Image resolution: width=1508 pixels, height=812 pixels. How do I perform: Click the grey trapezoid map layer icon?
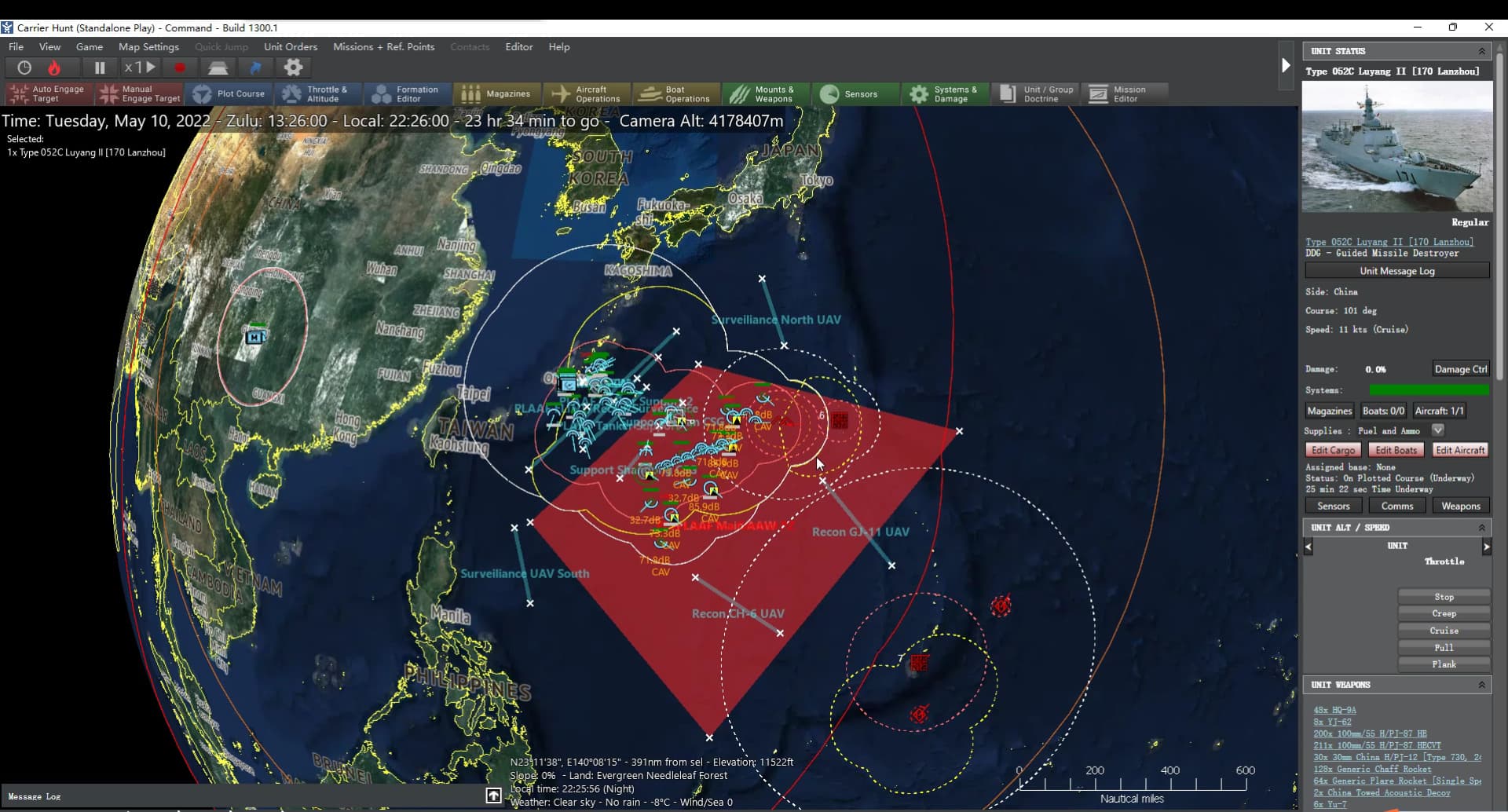[x=218, y=68]
